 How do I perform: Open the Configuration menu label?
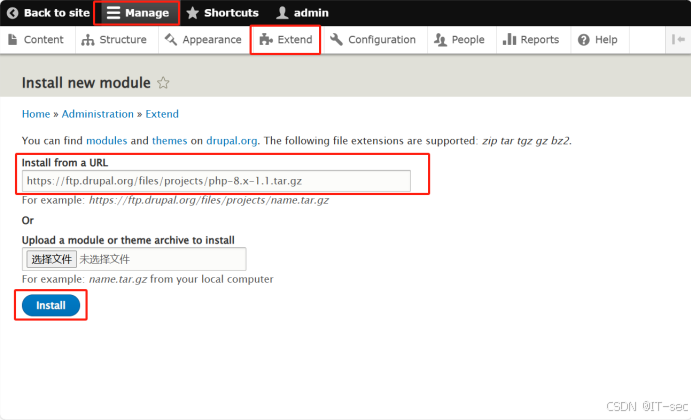[382, 40]
